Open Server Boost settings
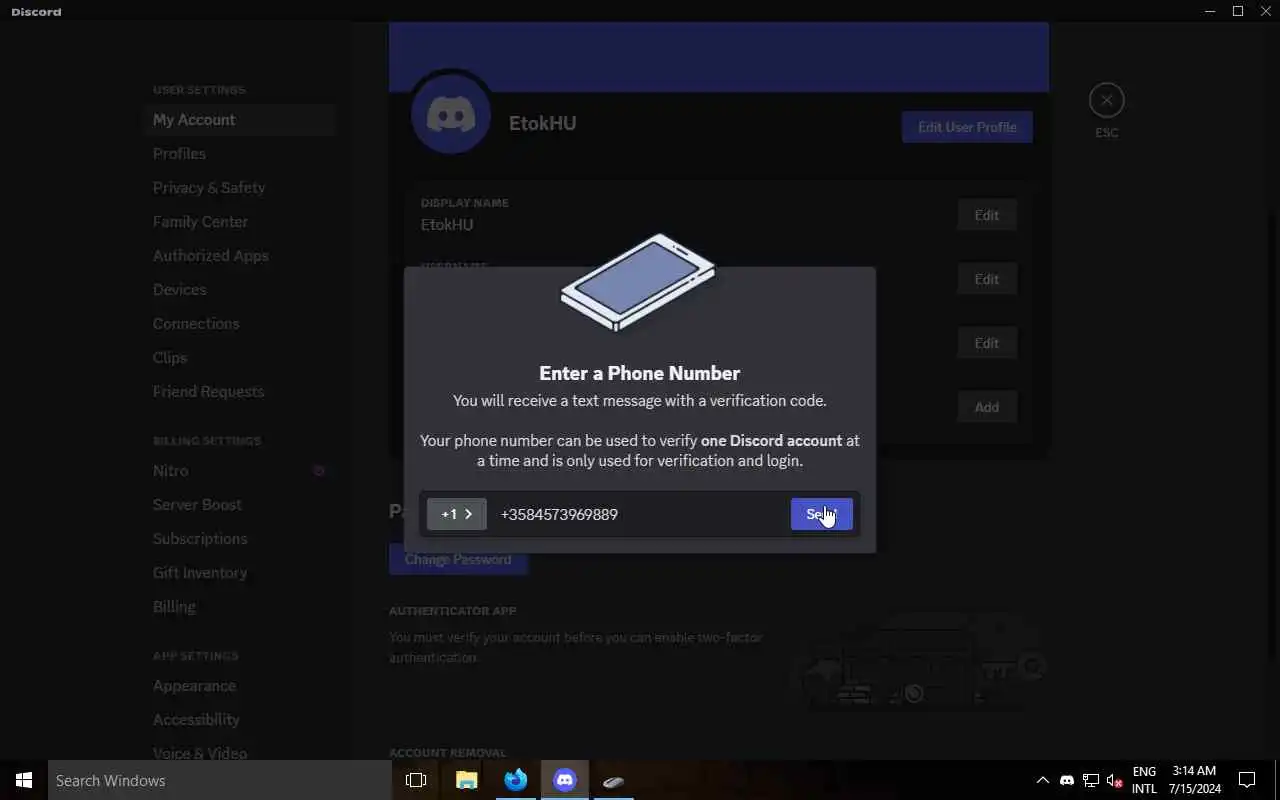This screenshot has height=800, width=1280. [239, 504]
